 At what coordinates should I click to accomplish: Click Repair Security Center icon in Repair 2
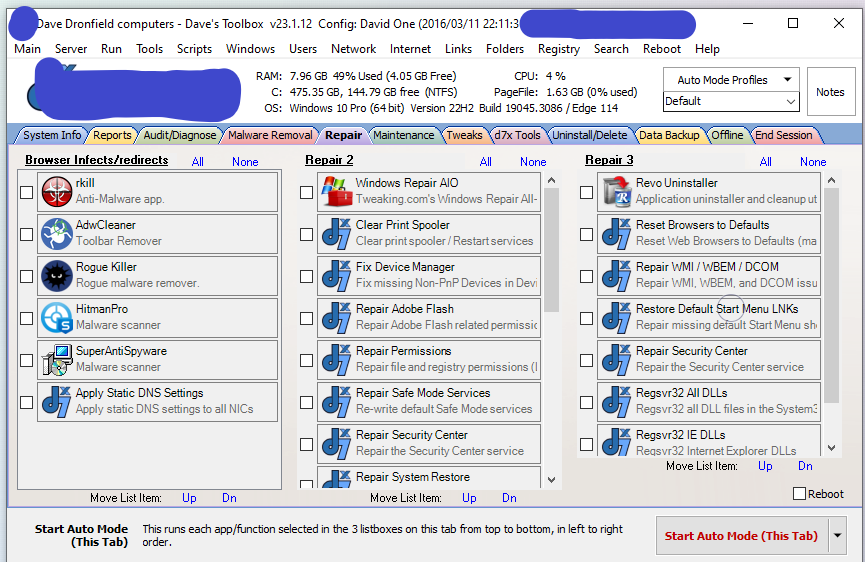coord(337,443)
